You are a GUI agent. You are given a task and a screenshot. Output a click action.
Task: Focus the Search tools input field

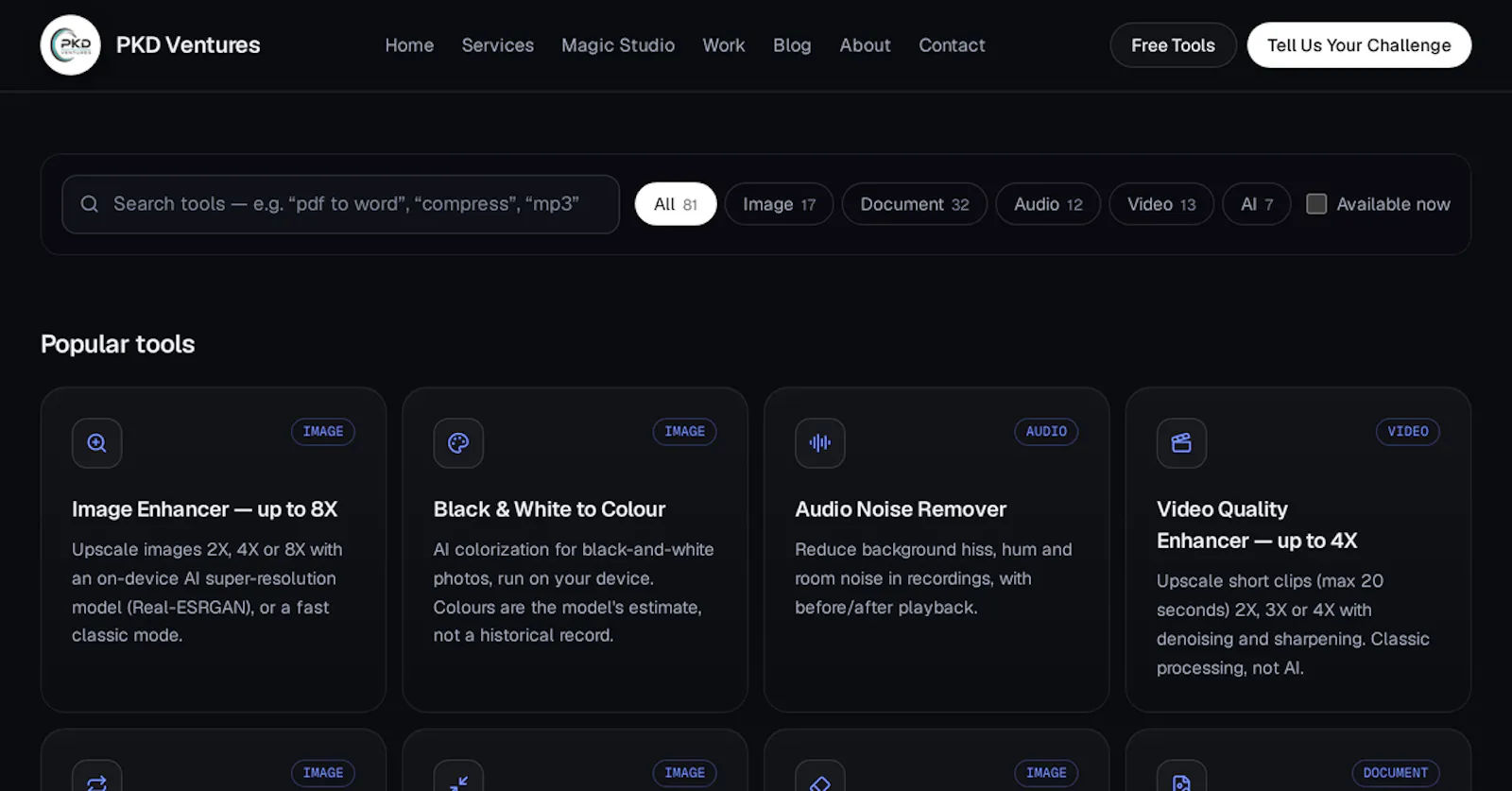340,204
